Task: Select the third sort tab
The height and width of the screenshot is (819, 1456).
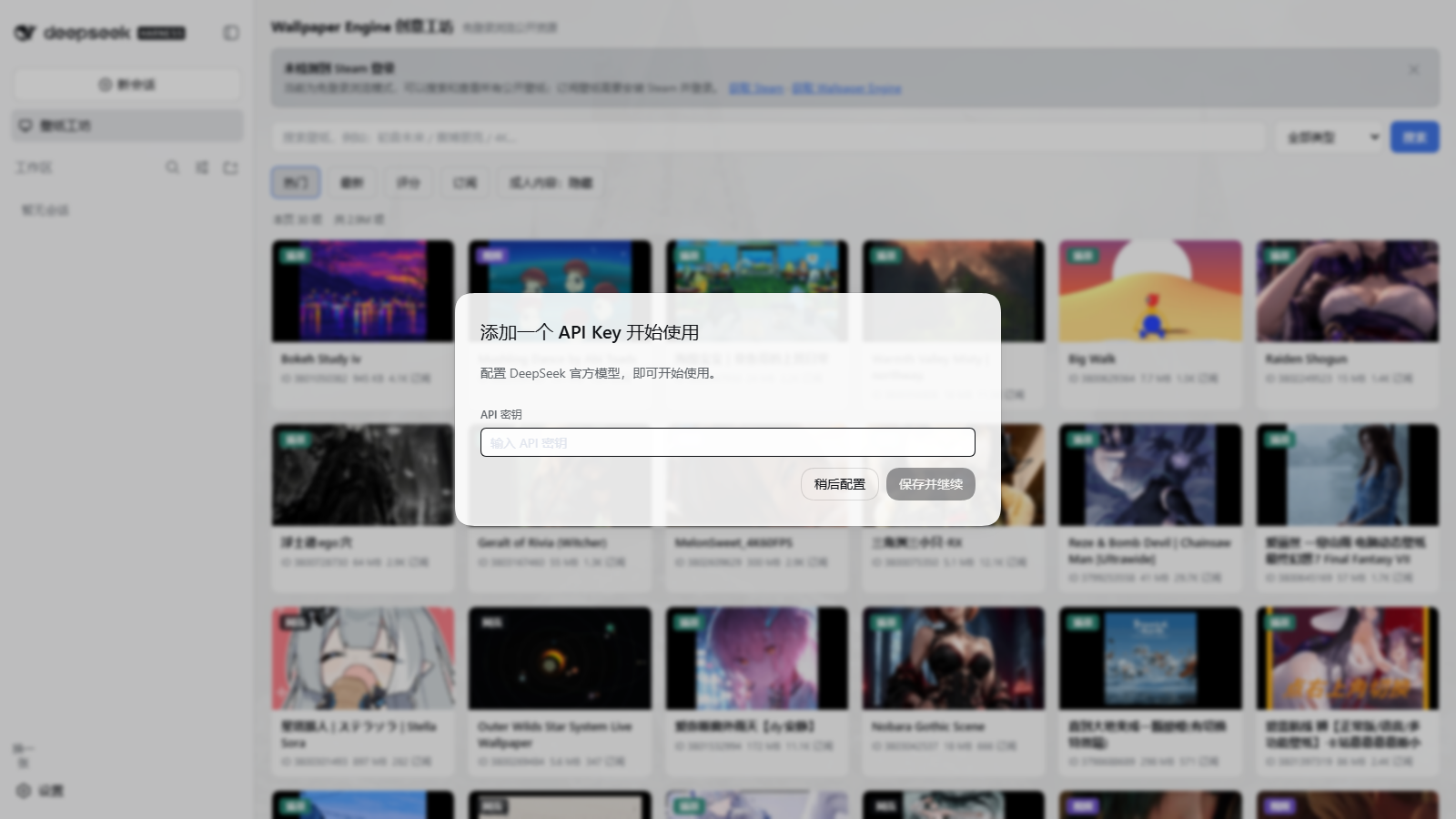Action: pos(409,182)
